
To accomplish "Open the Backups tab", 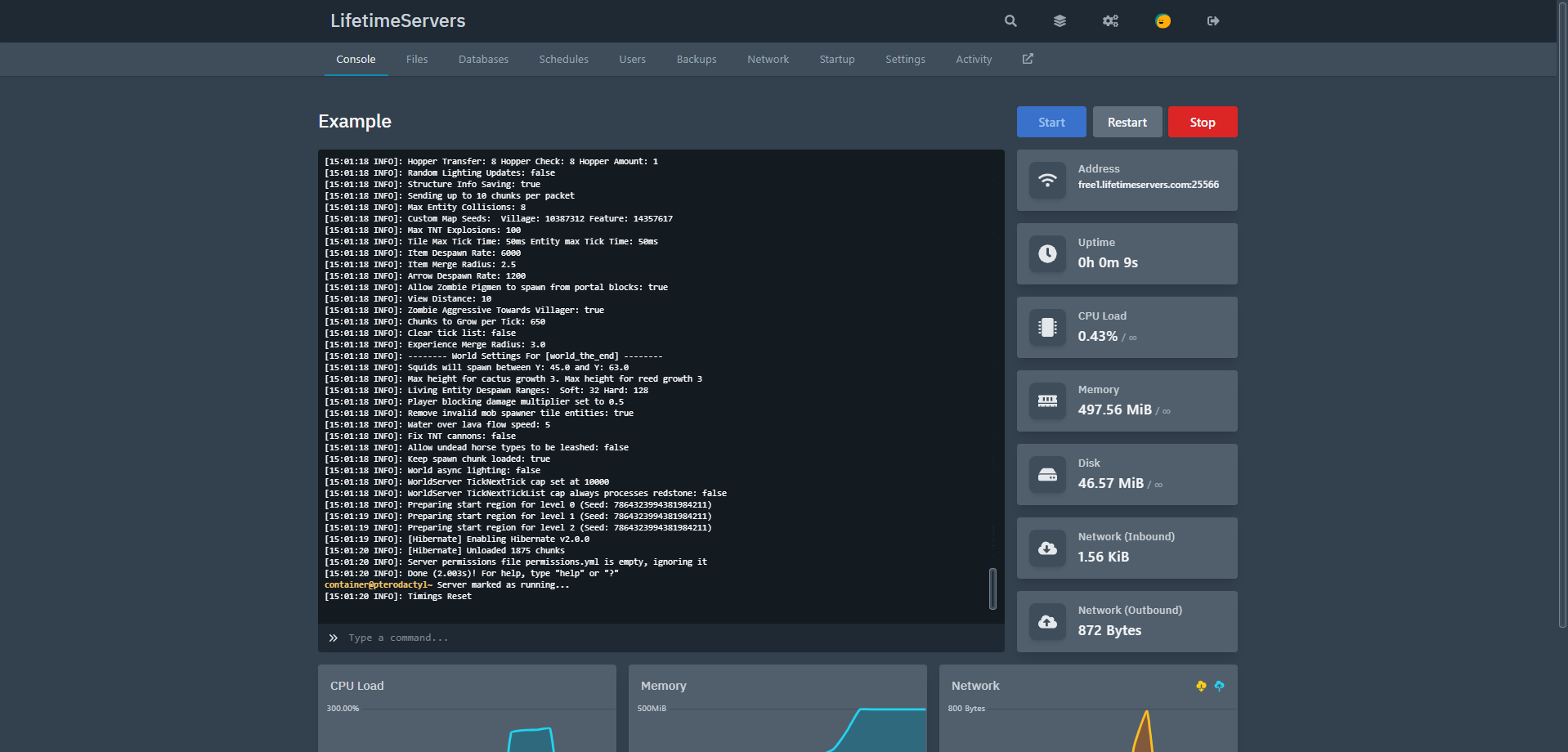I will tap(697, 60).
